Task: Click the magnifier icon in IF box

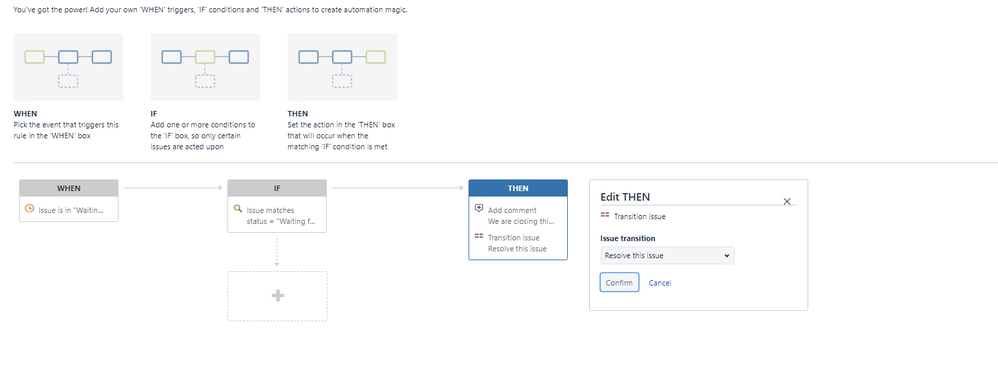Action: pos(237,208)
